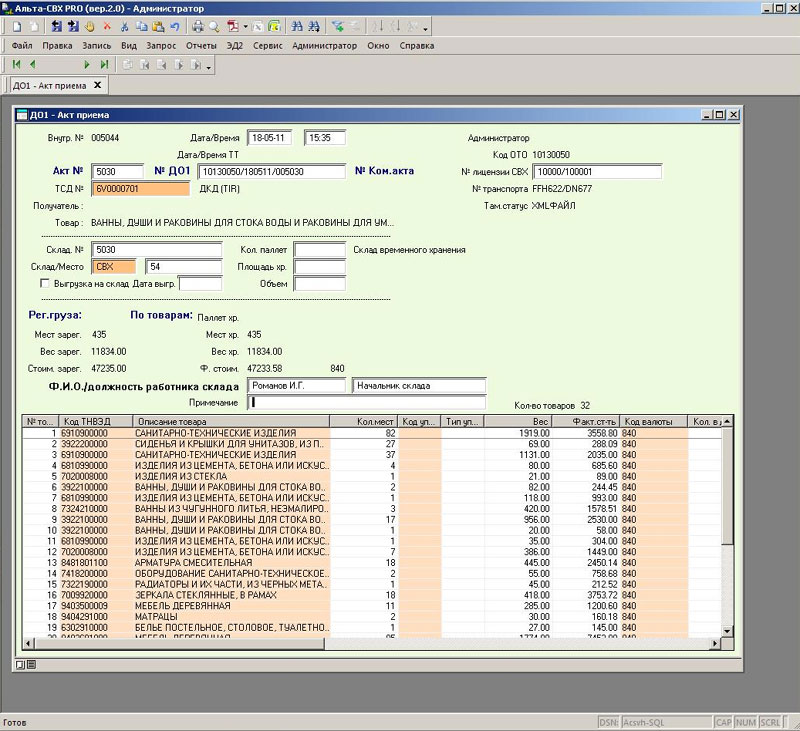The height and width of the screenshot is (731, 800).
Task: Click the scissors Cut icon
Action: 124,26
